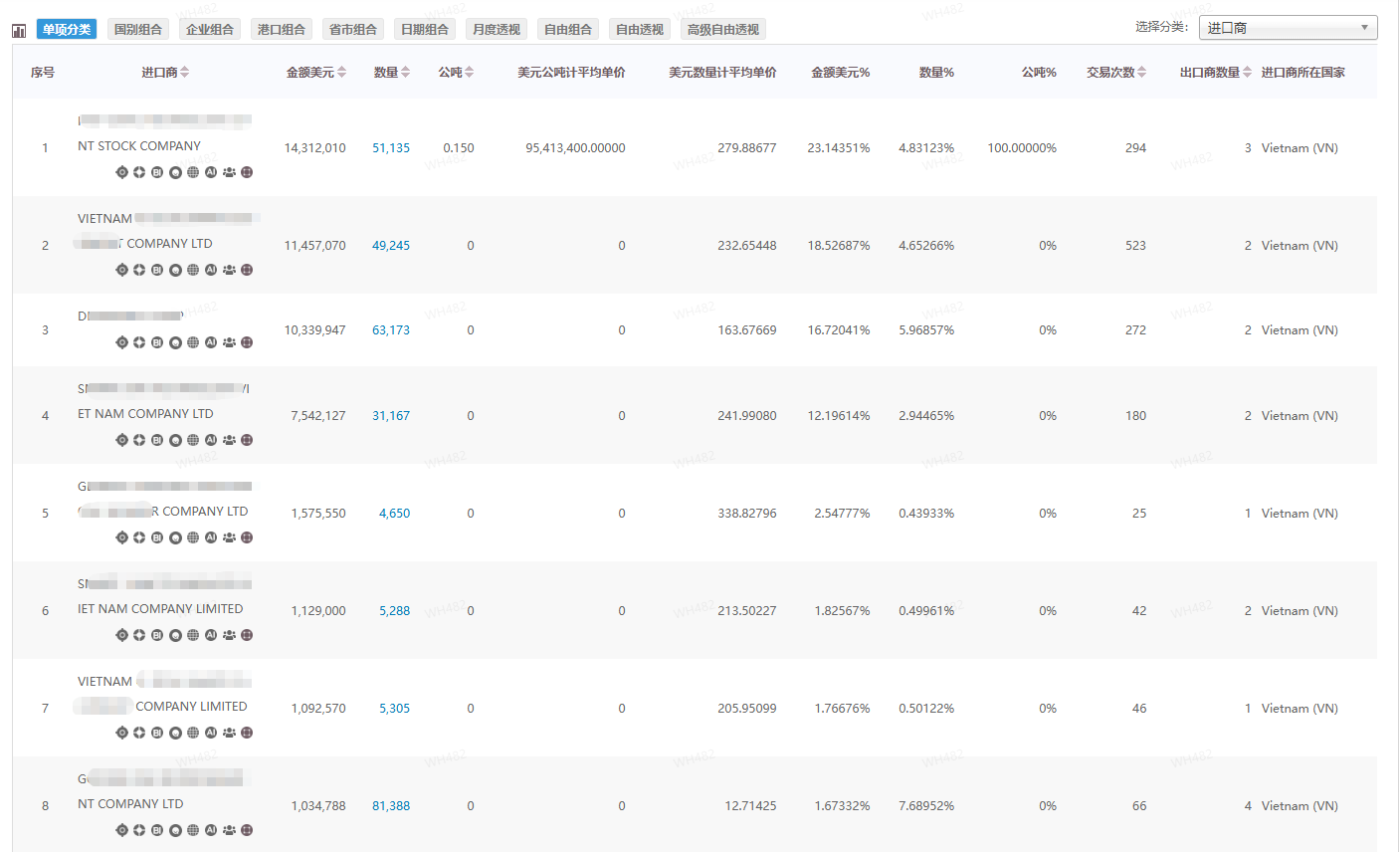Click the target icon in row 1
This screenshot has height=852, width=1400.
tap(122, 172)
